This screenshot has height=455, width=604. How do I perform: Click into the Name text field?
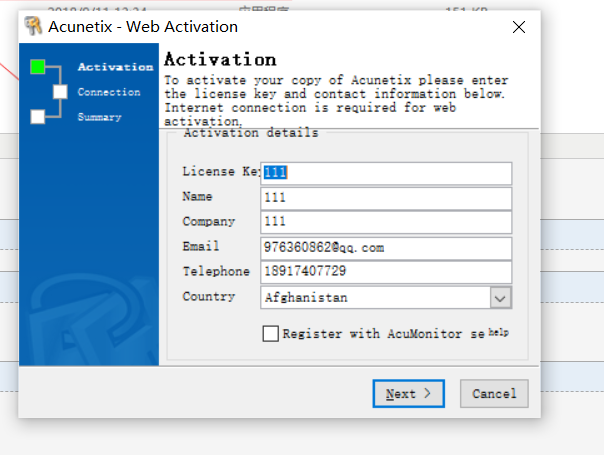pos(386,198)
